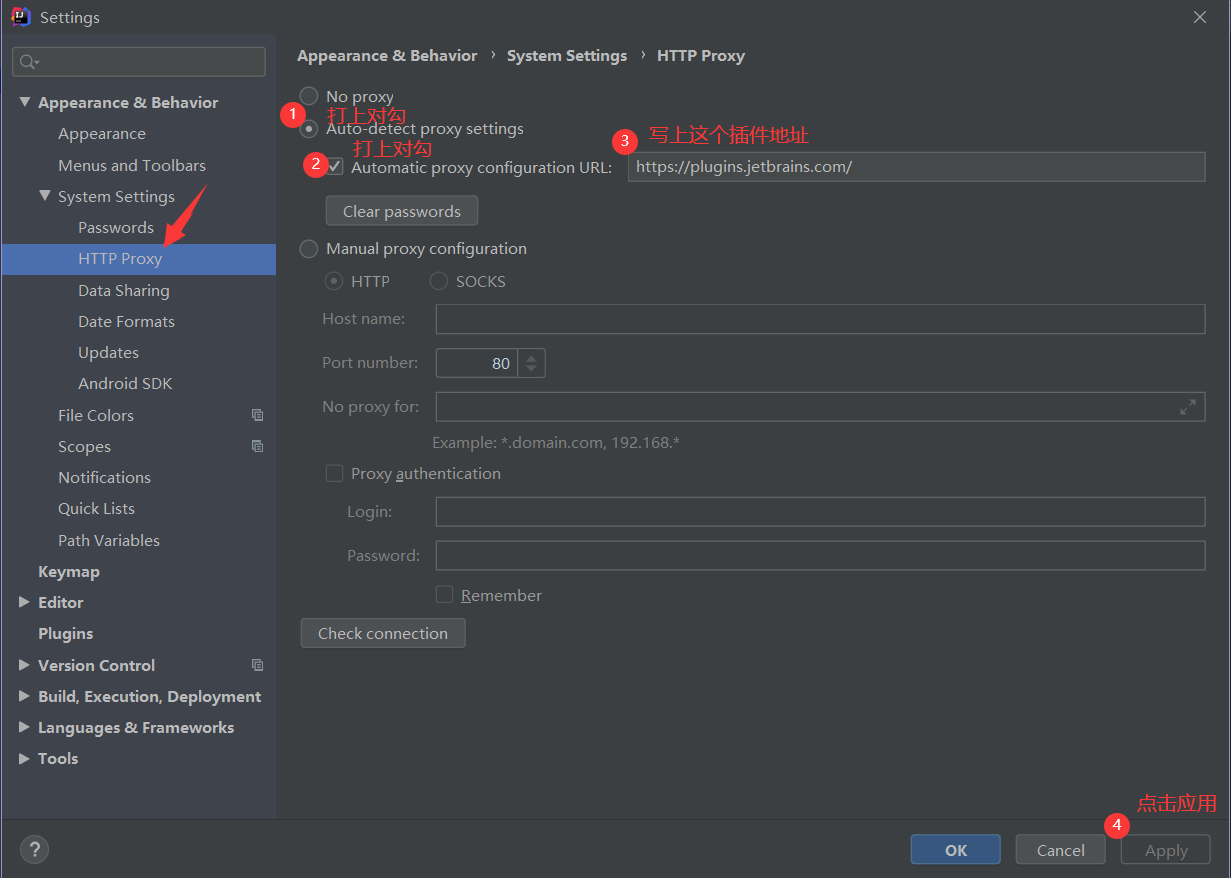The image size is (1231, 878).
Task: Open Date Formats settings
Action: click(126, 321)
